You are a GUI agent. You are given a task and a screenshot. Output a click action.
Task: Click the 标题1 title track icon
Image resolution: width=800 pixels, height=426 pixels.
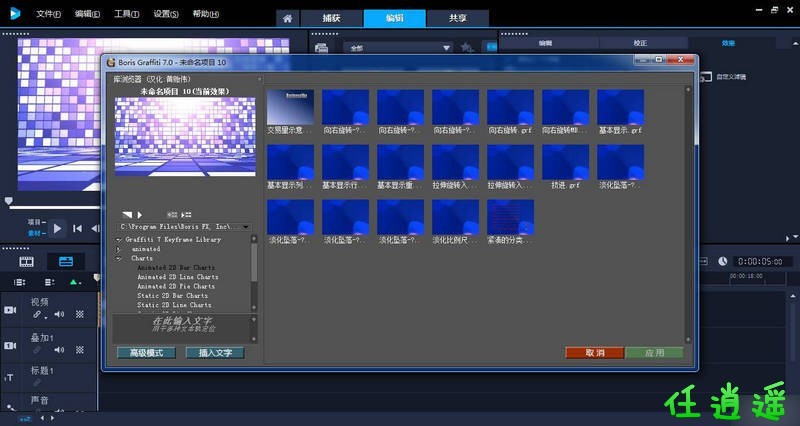coord(10,378)
